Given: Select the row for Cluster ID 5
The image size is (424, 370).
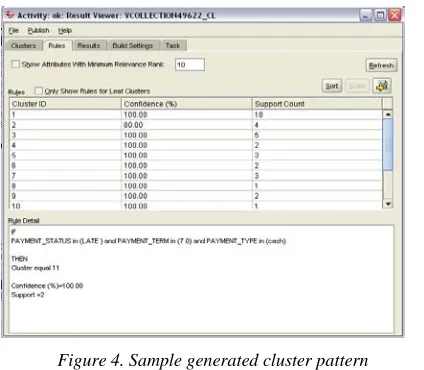Looking at the screenshot, I should click(196, 155).
